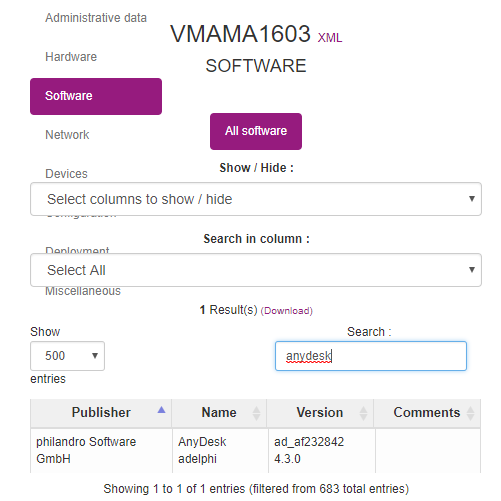This screenshot has height=501, width=501.
Task: Sort by Publisher column arrow
Action: point(161,411)
